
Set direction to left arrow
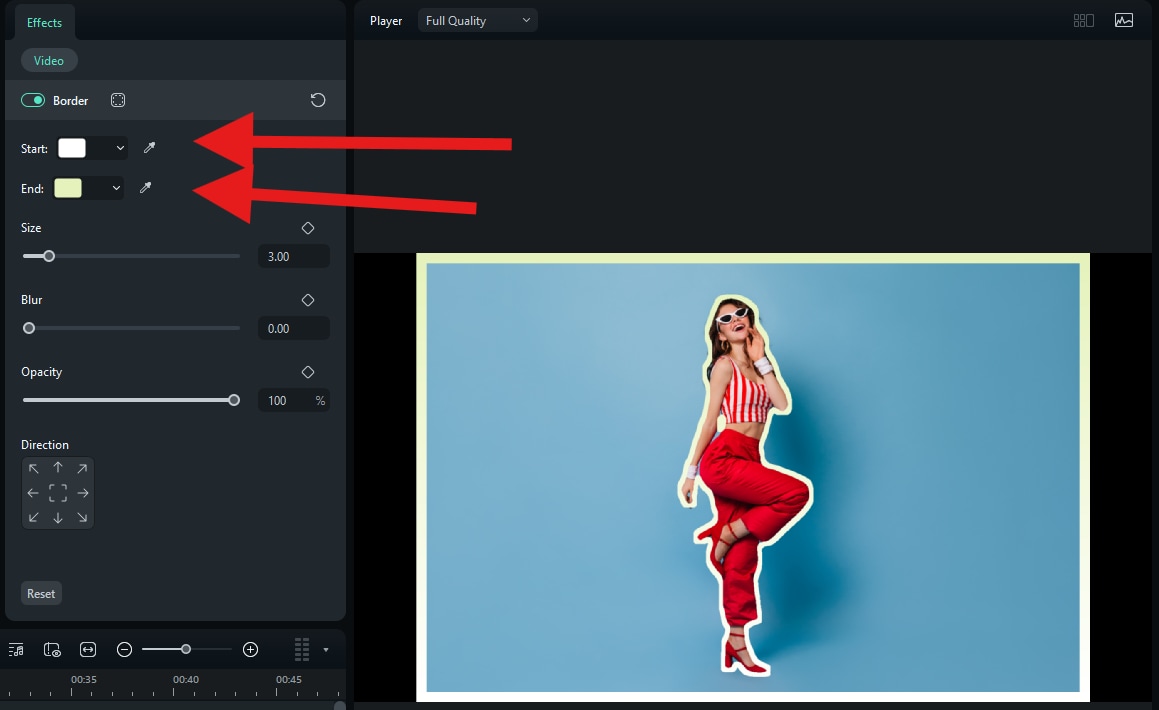click(33, 493)
